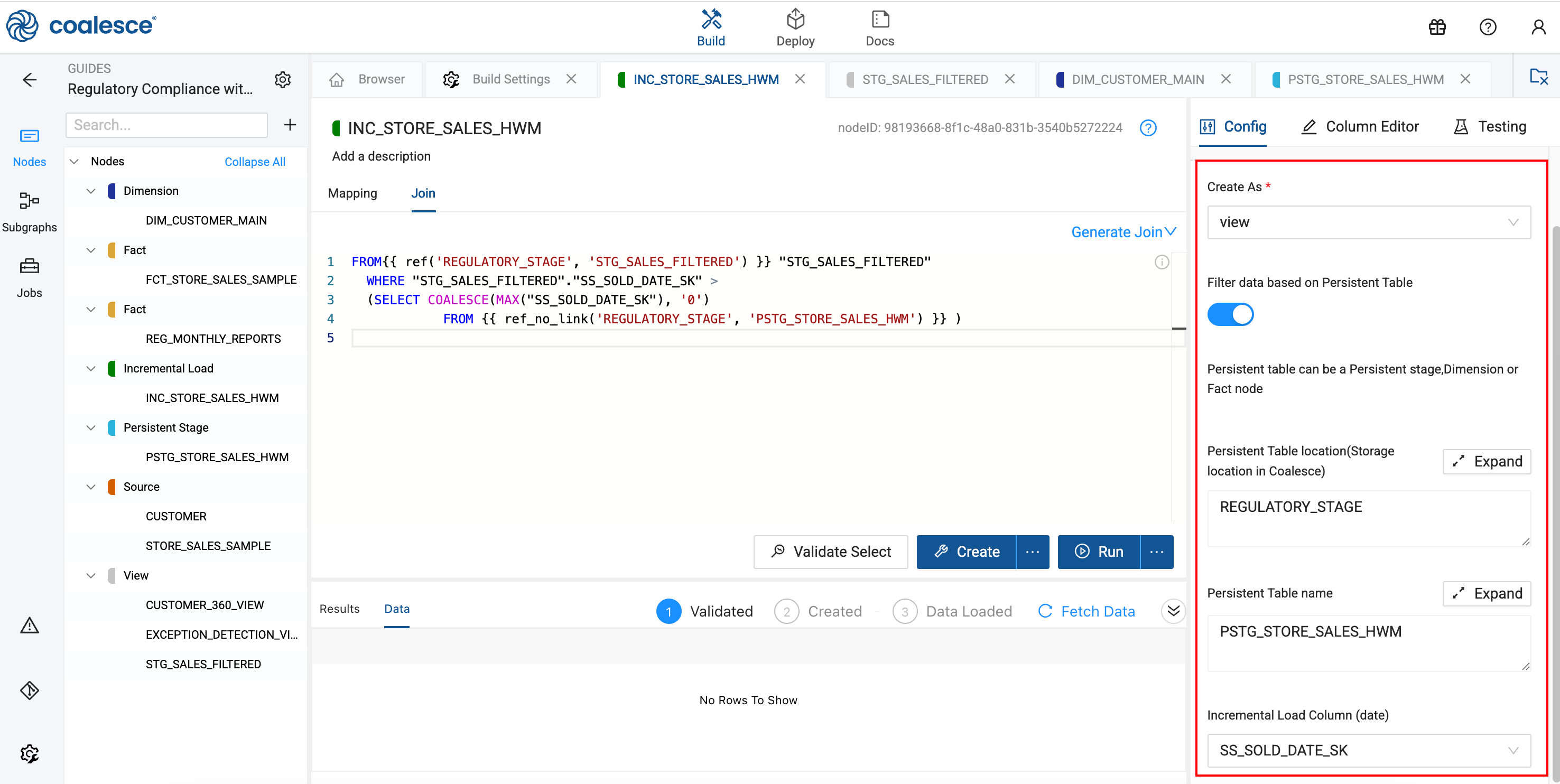Select DIM_CUSTOMER_MAIN in node tree

click(x=206, y=220)
